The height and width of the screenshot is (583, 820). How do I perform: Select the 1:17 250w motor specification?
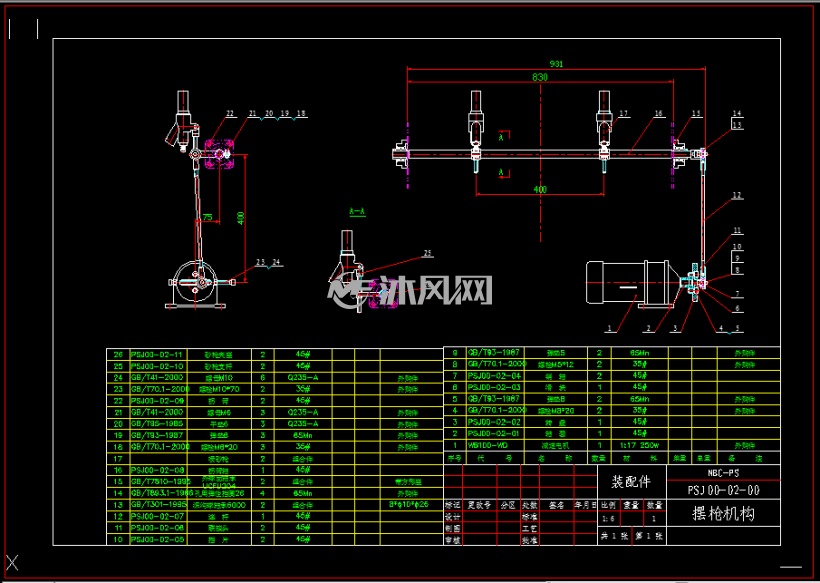(x=639, y=445)
